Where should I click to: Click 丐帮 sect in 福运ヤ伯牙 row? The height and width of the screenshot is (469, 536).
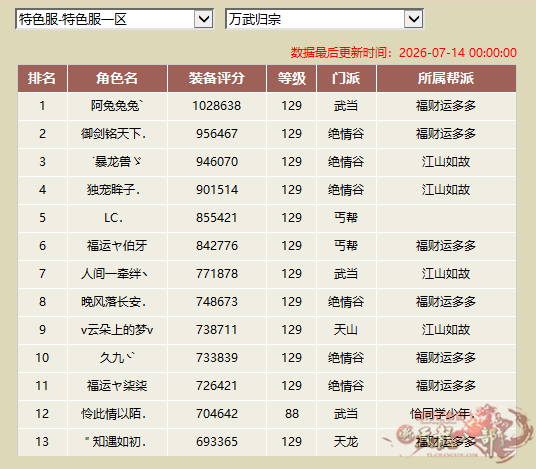[346, 246]
